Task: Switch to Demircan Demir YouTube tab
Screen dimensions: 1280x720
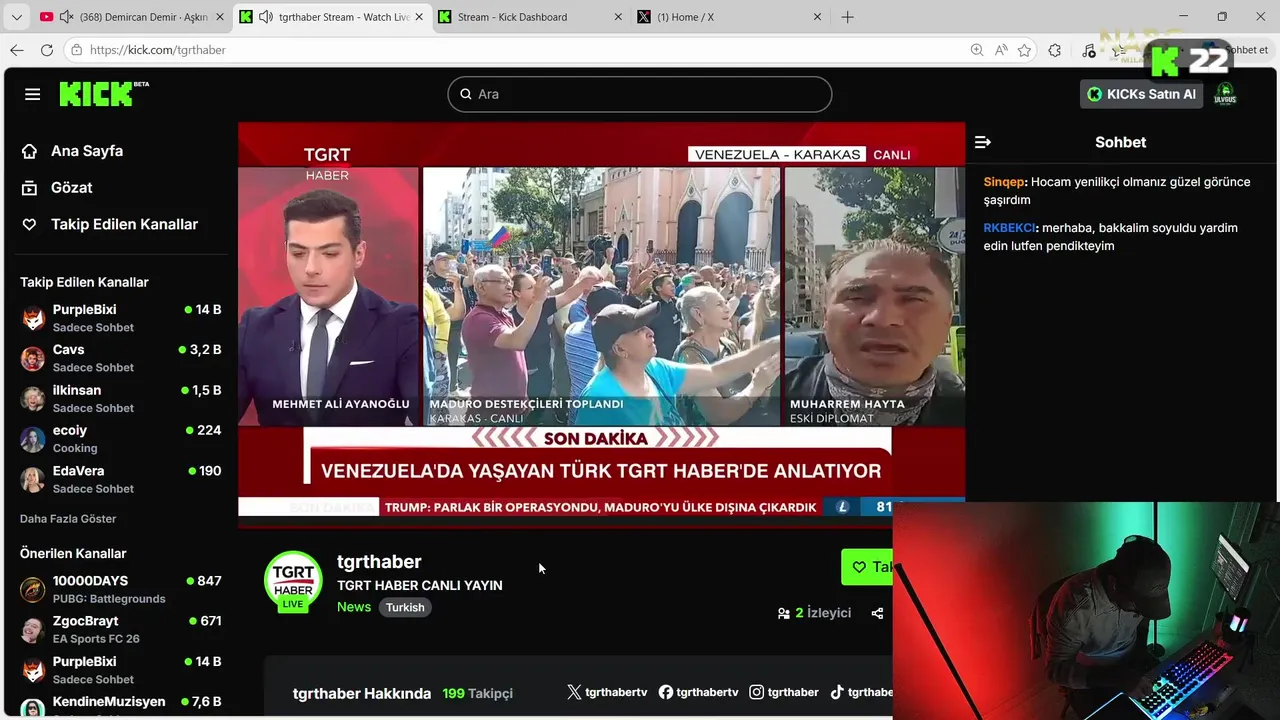Action: click(131, 17)
